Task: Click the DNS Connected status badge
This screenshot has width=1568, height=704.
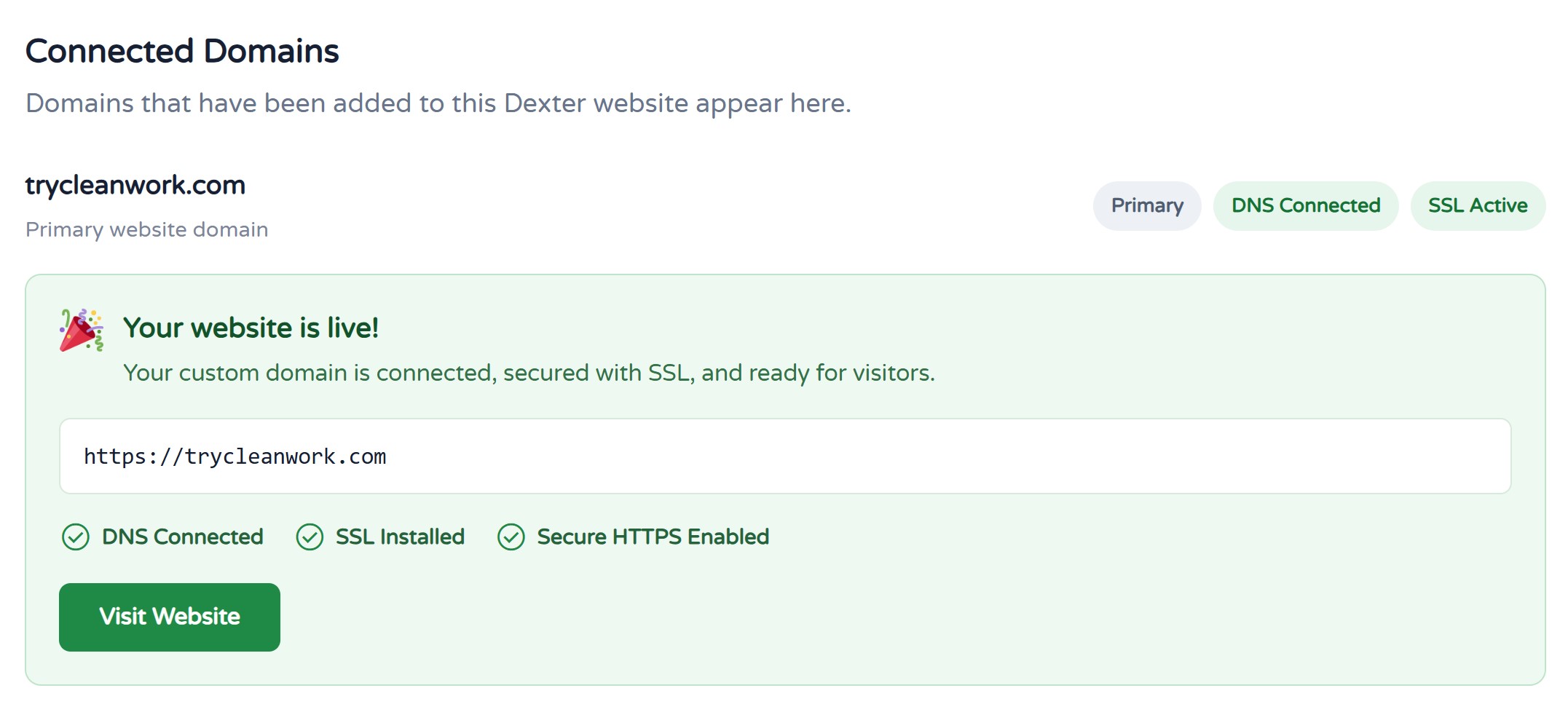Action: coord(1306,206)
